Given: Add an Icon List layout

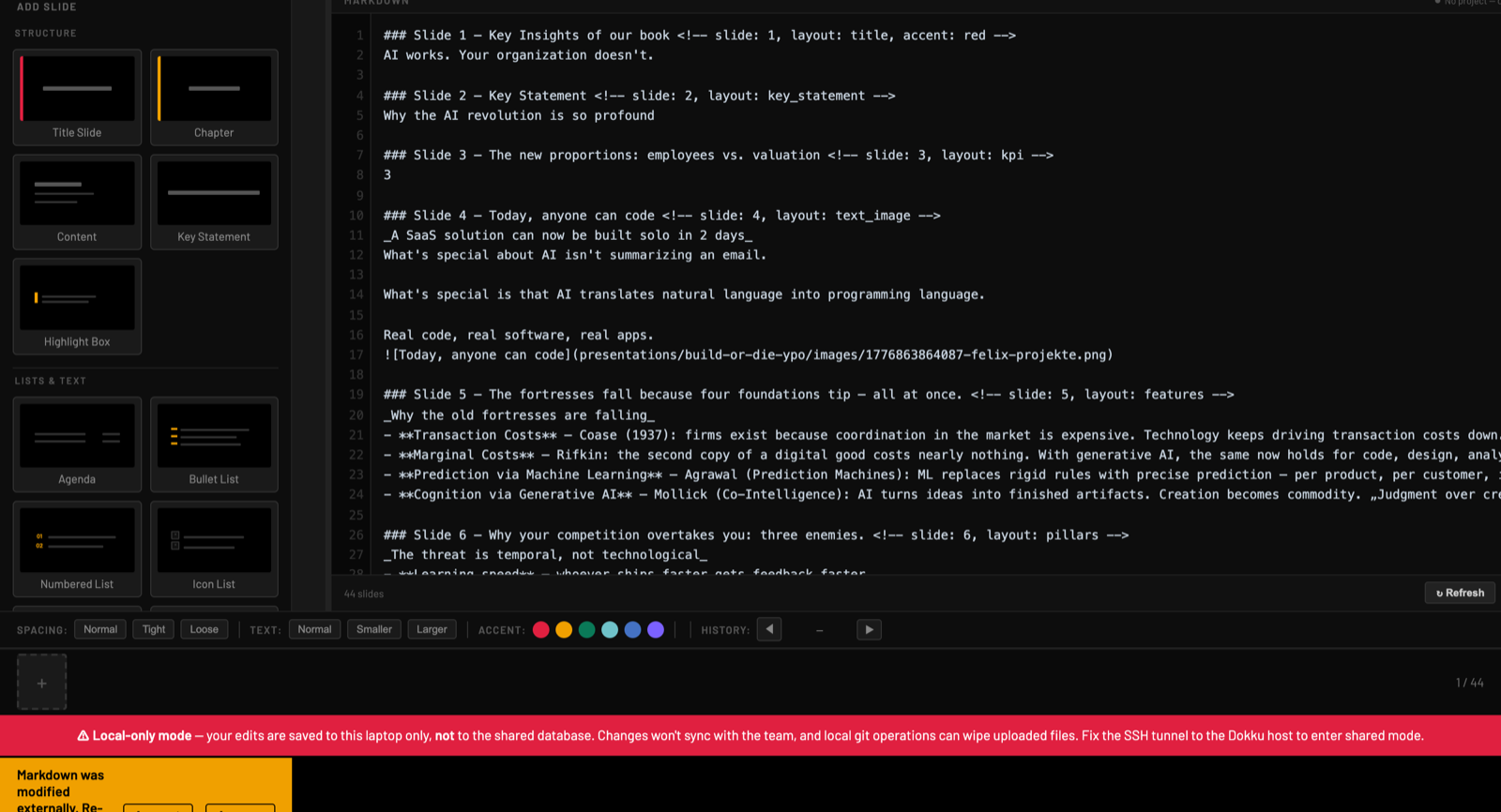Looking at the screenshot, I should 214,549.
